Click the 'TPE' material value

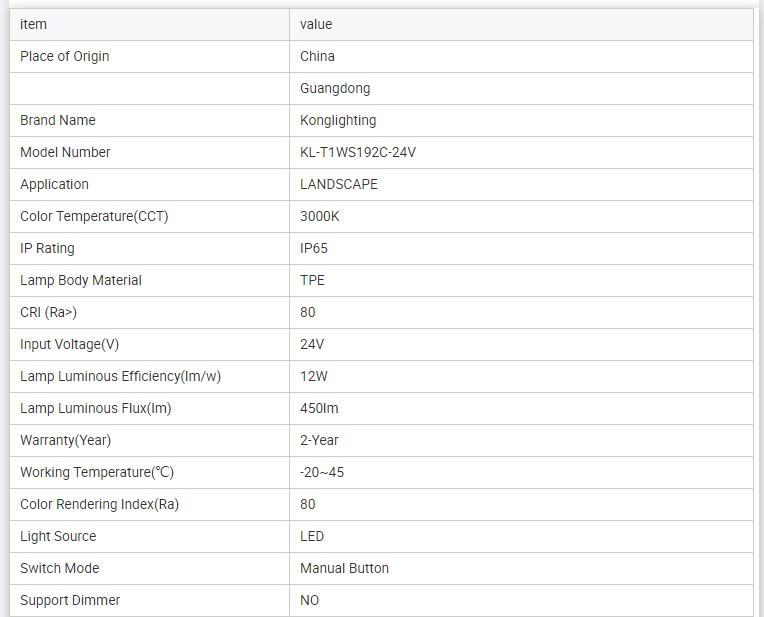coord(312,280)
